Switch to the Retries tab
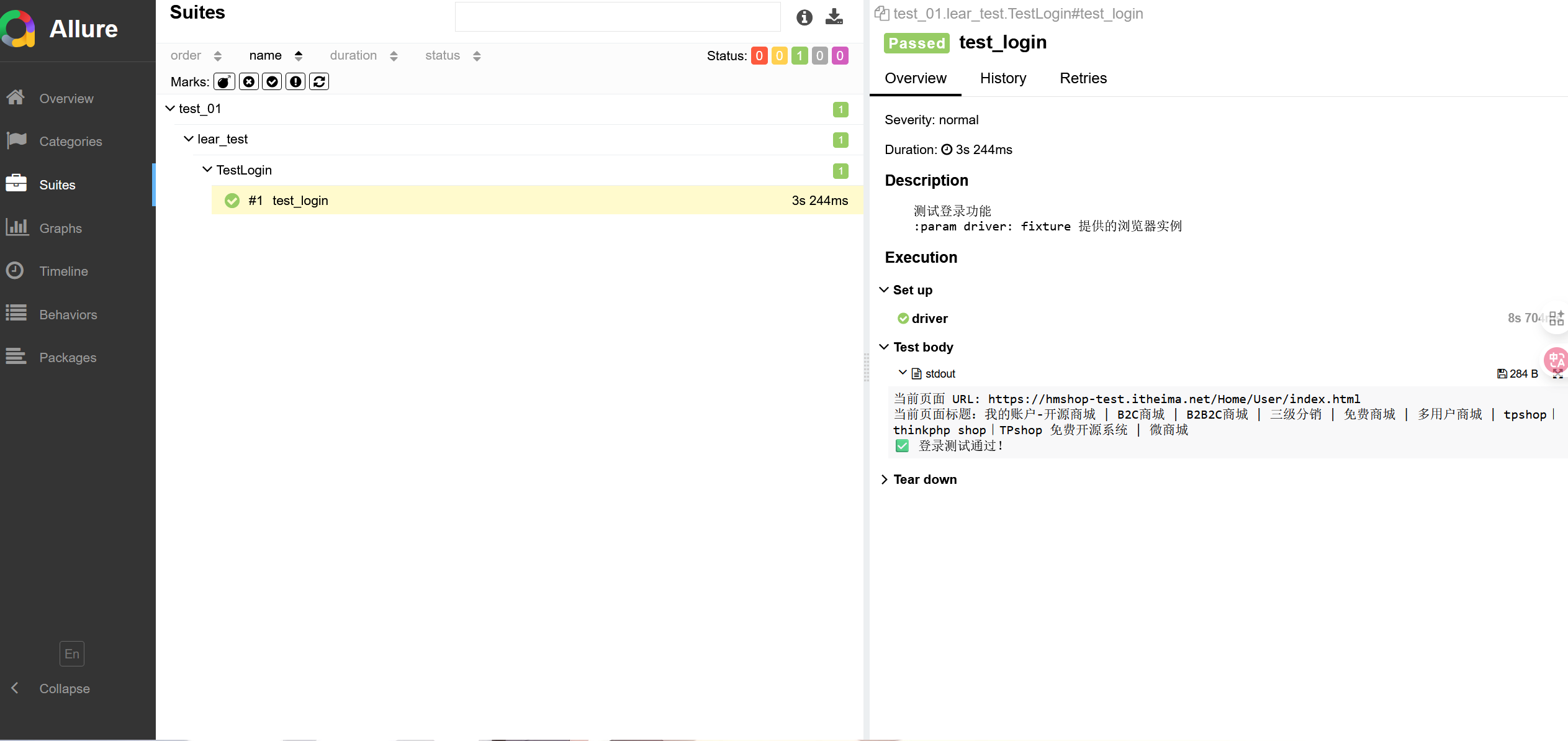The width and height of the screenshot is (1568, 741). click(1083, 78)
